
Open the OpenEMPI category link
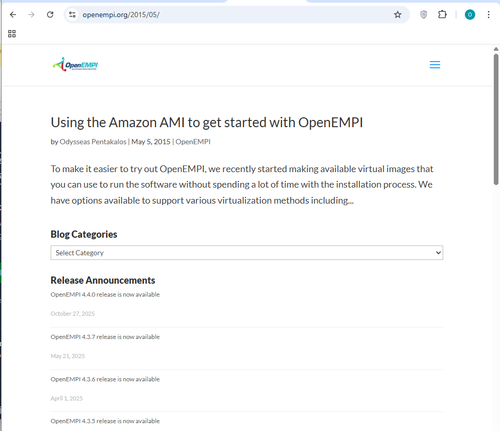pos(193,142)
